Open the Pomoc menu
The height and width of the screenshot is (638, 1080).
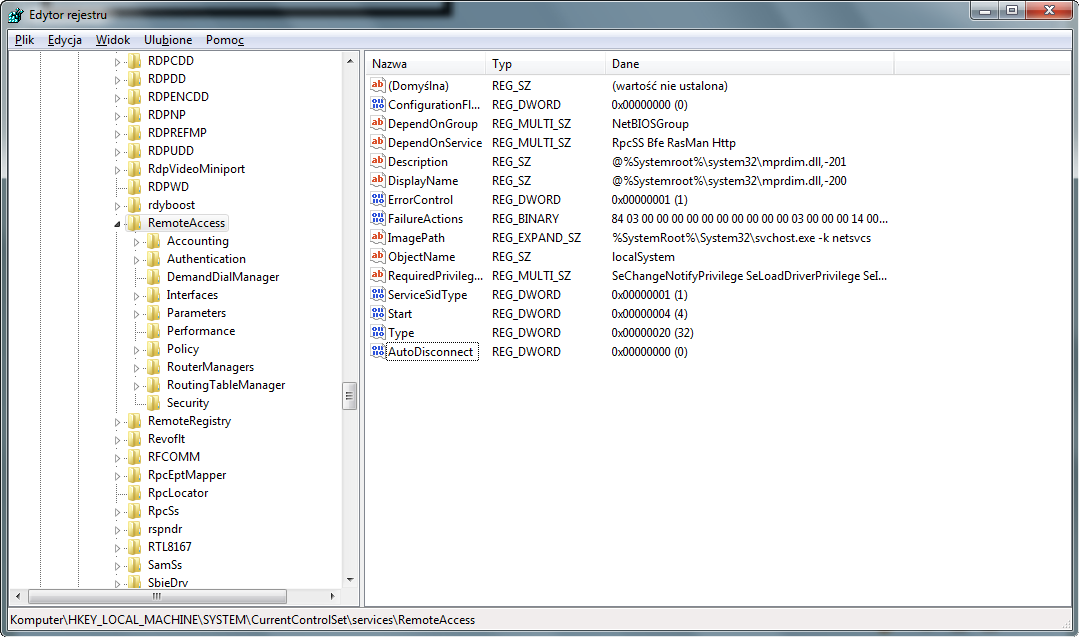pos(225,40)
